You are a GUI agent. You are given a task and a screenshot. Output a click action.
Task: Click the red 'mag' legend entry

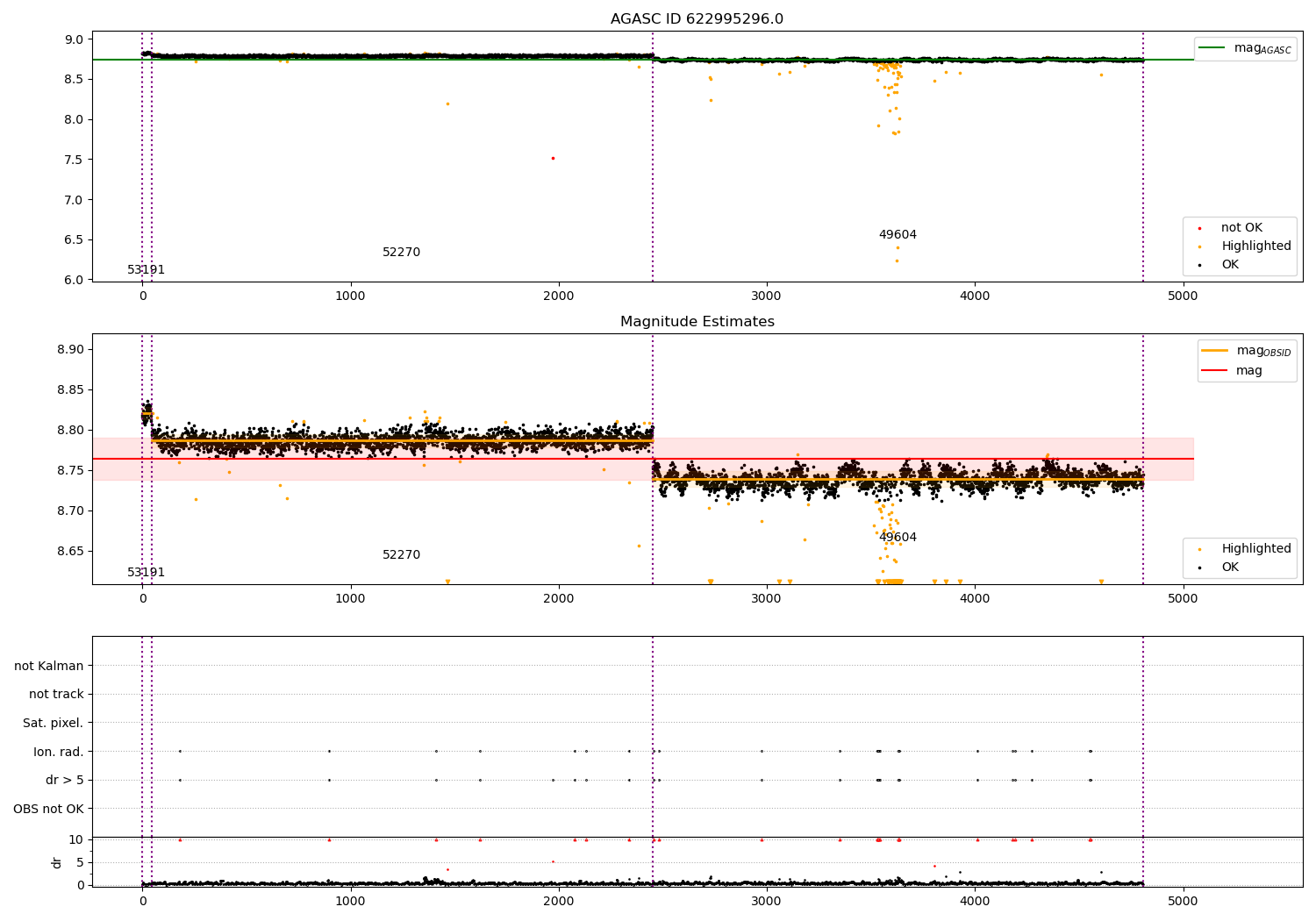1232,370
